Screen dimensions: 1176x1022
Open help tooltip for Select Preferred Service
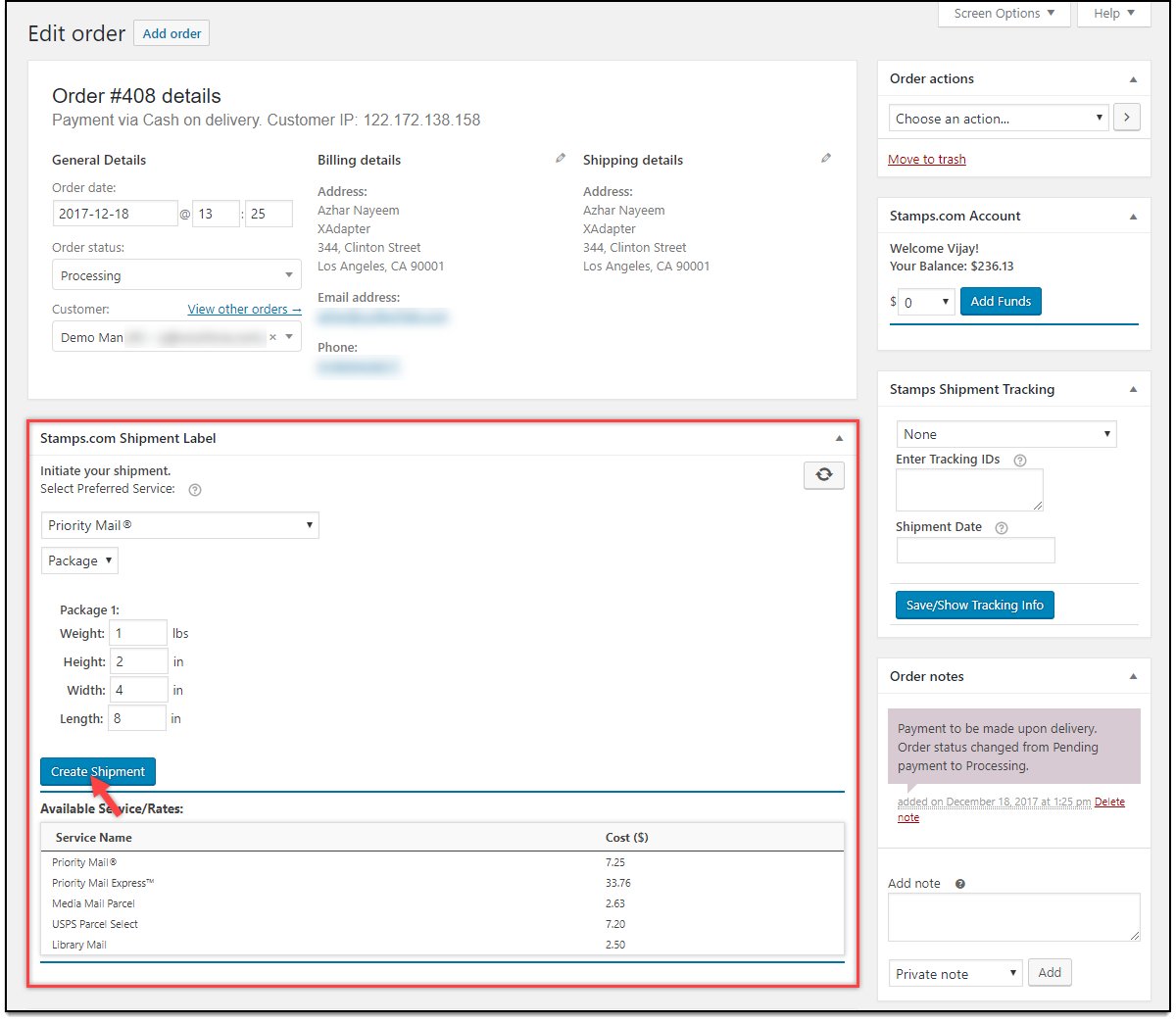tap(195, 490)
